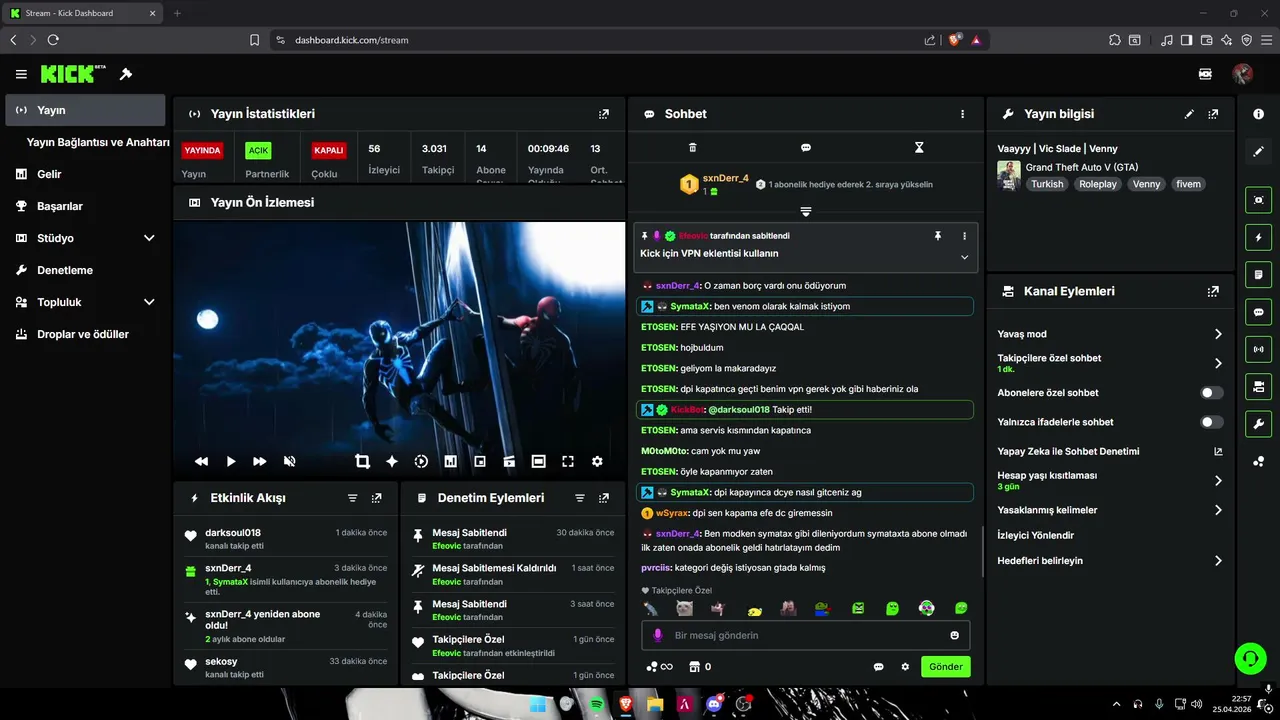The width and height of the screenshot is (1280, 720).
Task: Go to the Gelir page
Action: (x=85, y=174)
